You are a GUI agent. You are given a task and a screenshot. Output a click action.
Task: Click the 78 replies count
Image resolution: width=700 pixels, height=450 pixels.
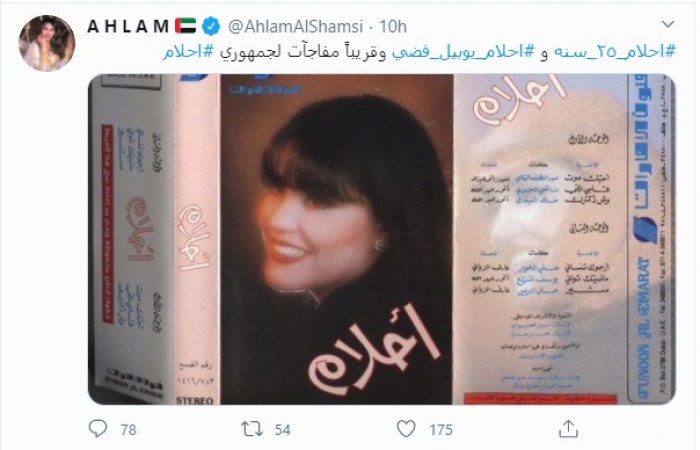[129, 430]
